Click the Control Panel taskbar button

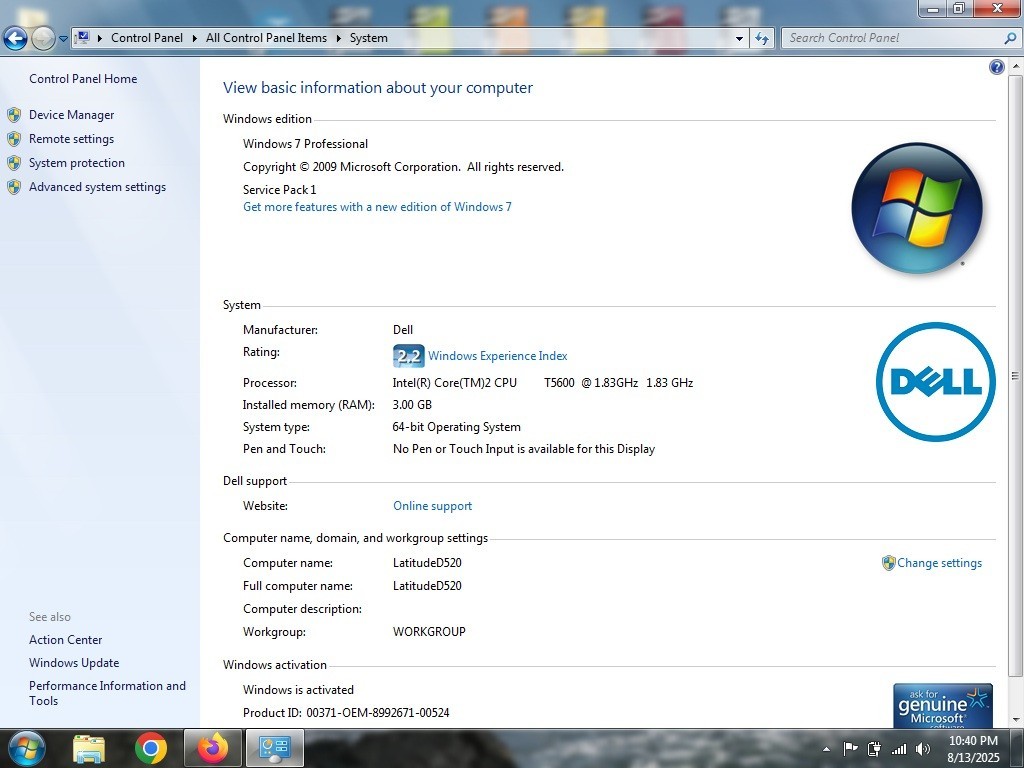274,748
